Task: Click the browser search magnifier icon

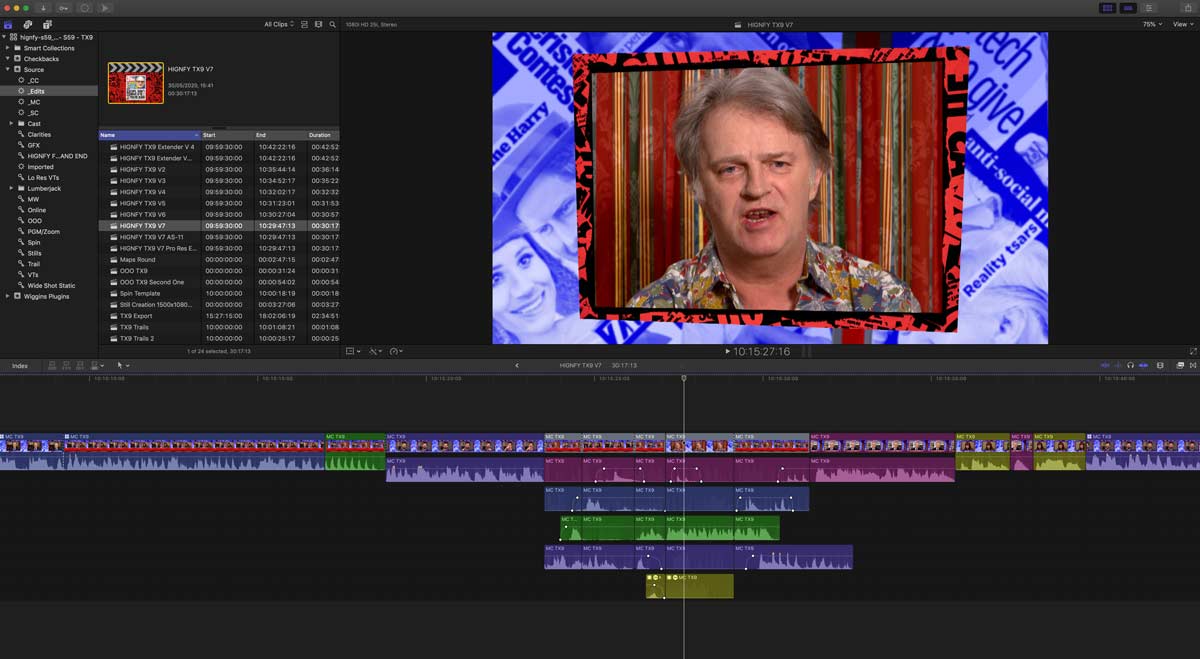Action: (x=332, y=24)
